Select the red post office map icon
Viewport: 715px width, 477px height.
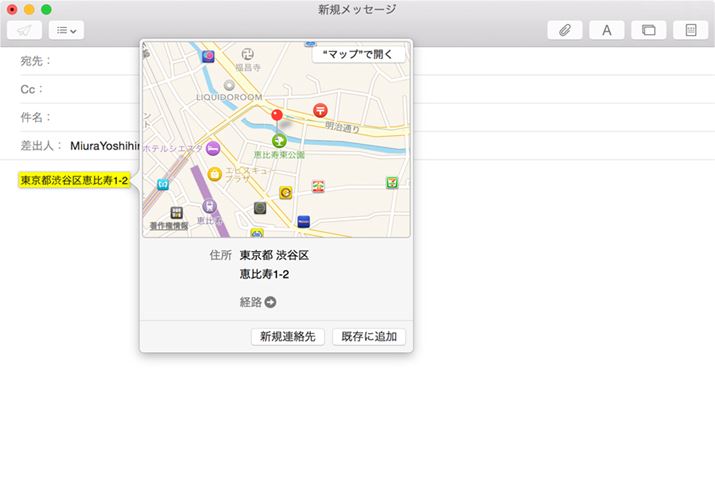point(320,110)
